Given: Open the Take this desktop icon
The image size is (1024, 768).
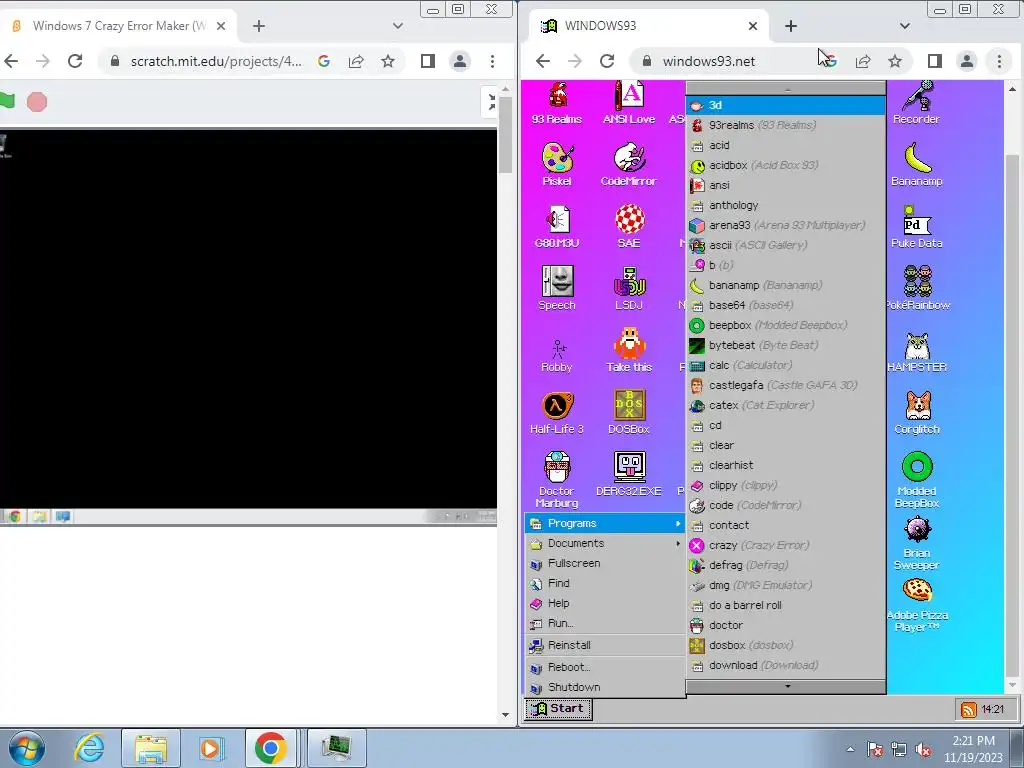Looking at the screenshot, I should coord(628,350).
